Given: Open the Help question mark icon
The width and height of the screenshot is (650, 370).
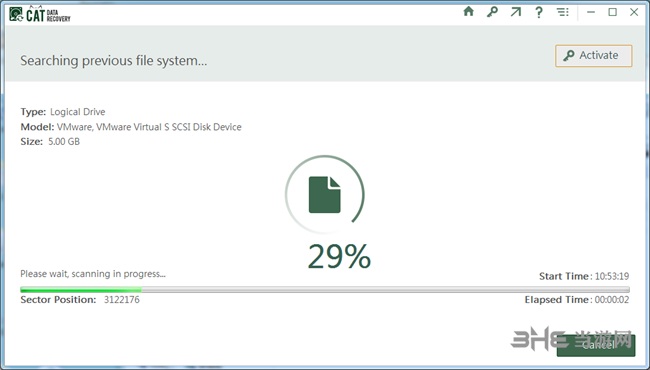Looking at the screenshot, I should click(x=538, y=12).
